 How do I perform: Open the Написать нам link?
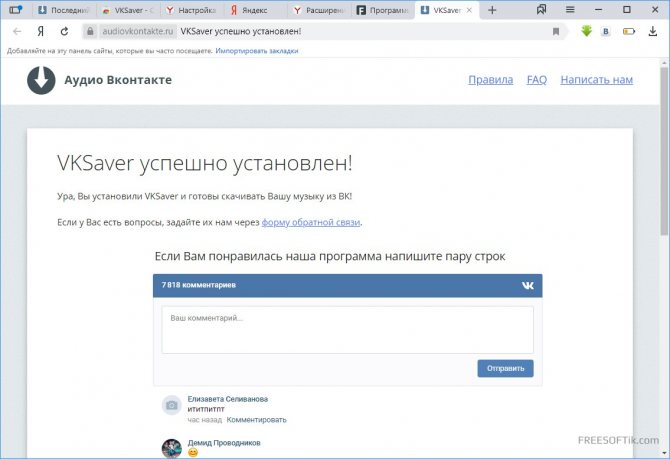tap(597, 80)
